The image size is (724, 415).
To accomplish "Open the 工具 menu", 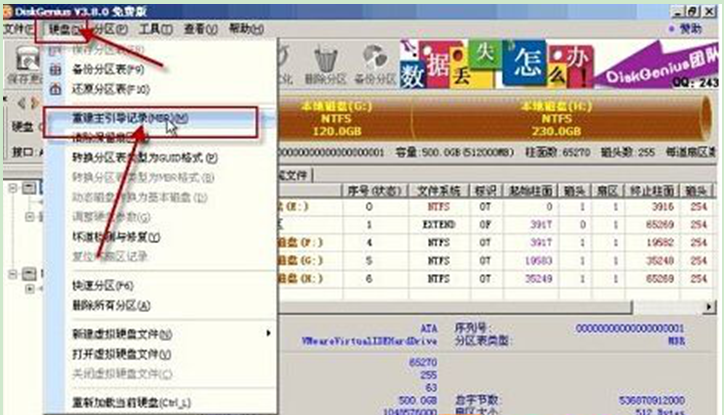I will coord(156,29).
